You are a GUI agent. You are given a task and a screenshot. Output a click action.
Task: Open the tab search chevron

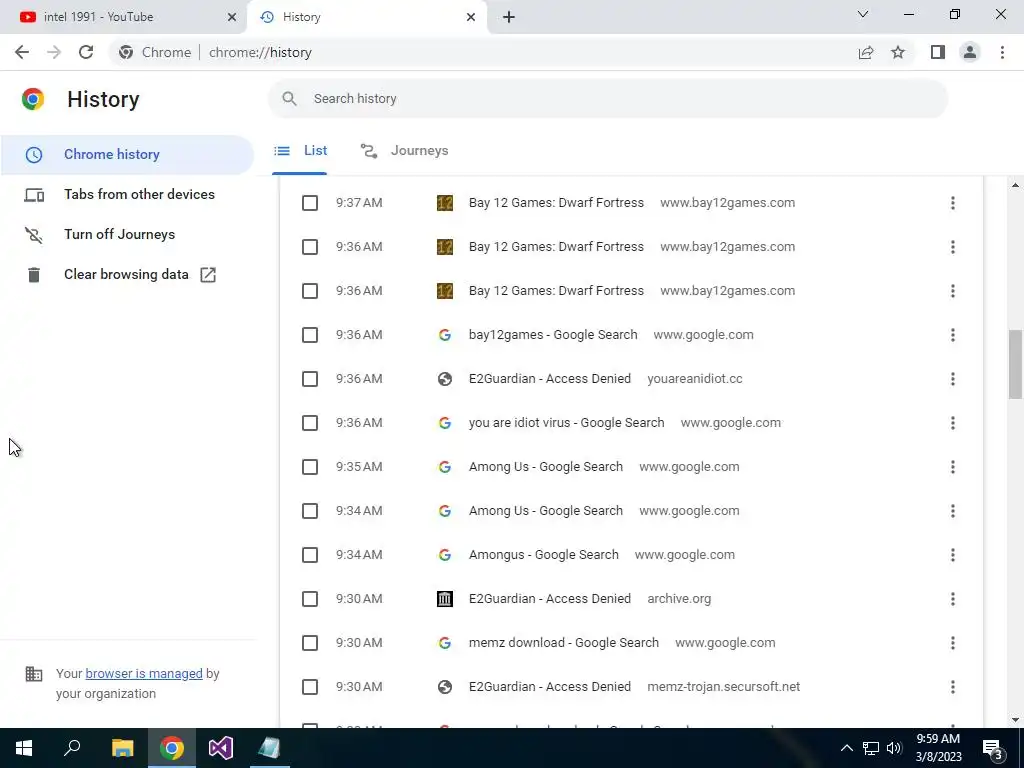tap(863, 14)
